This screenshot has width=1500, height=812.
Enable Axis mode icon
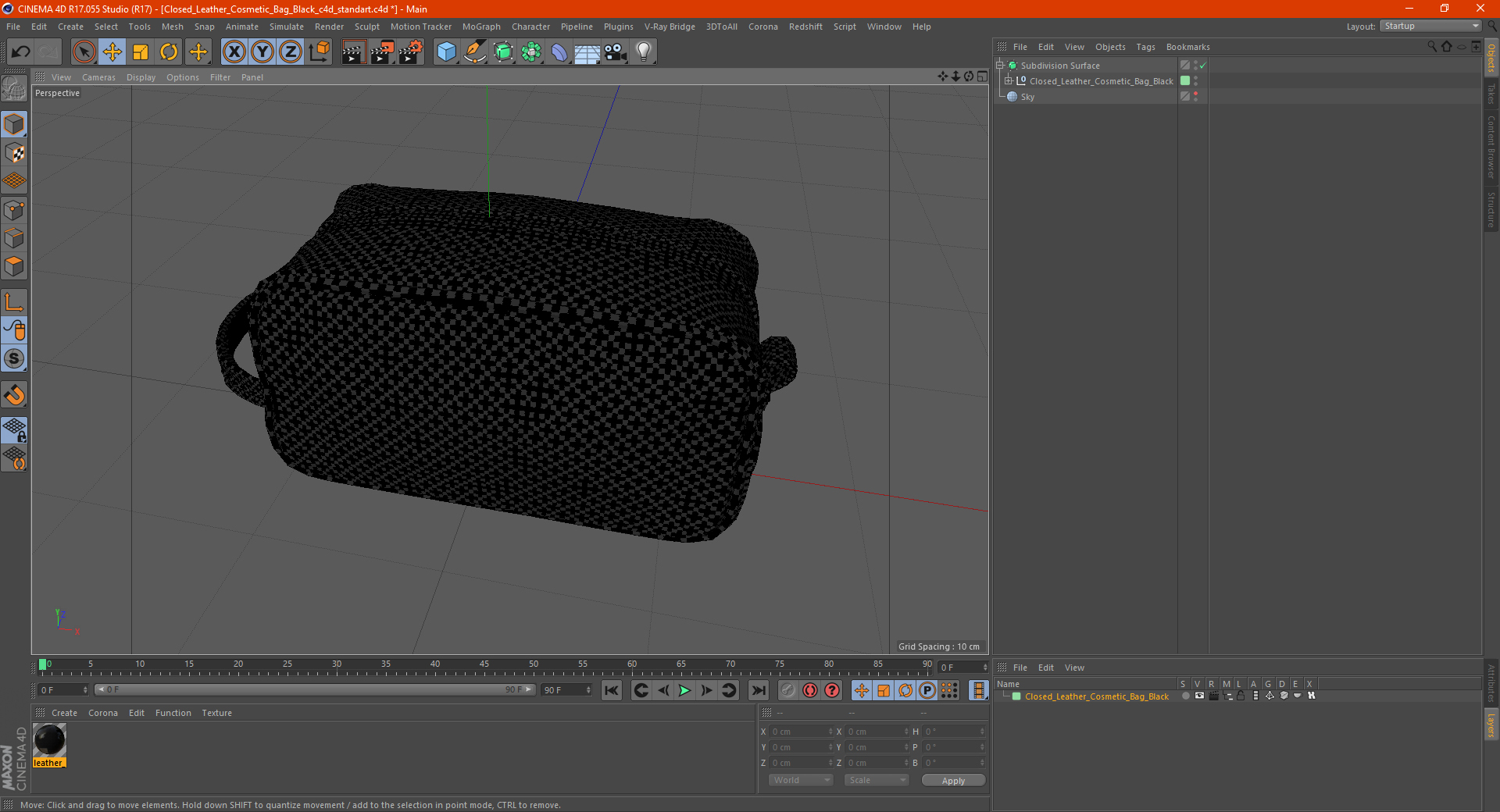(x=14, y=302)
